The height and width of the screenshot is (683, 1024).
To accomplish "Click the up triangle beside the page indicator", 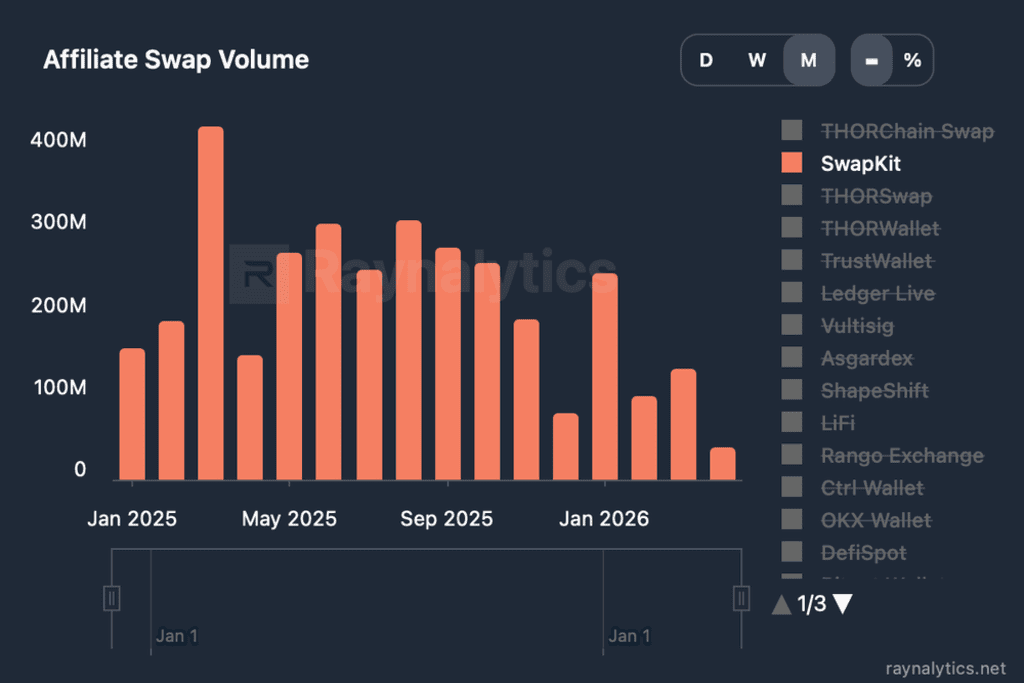I will [781, 604].
